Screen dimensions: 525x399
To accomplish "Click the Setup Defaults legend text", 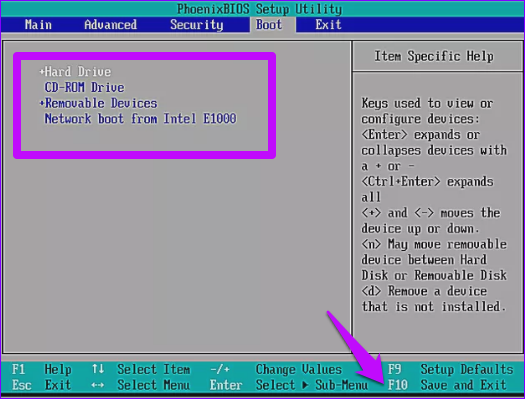I will pyautogui.click(x=467, y=370).
